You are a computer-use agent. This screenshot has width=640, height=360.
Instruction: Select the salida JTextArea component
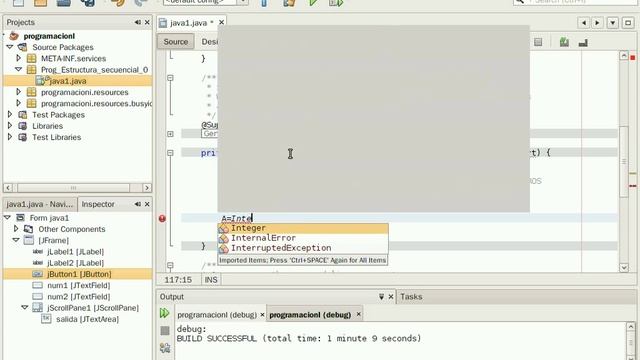point(87,319)
